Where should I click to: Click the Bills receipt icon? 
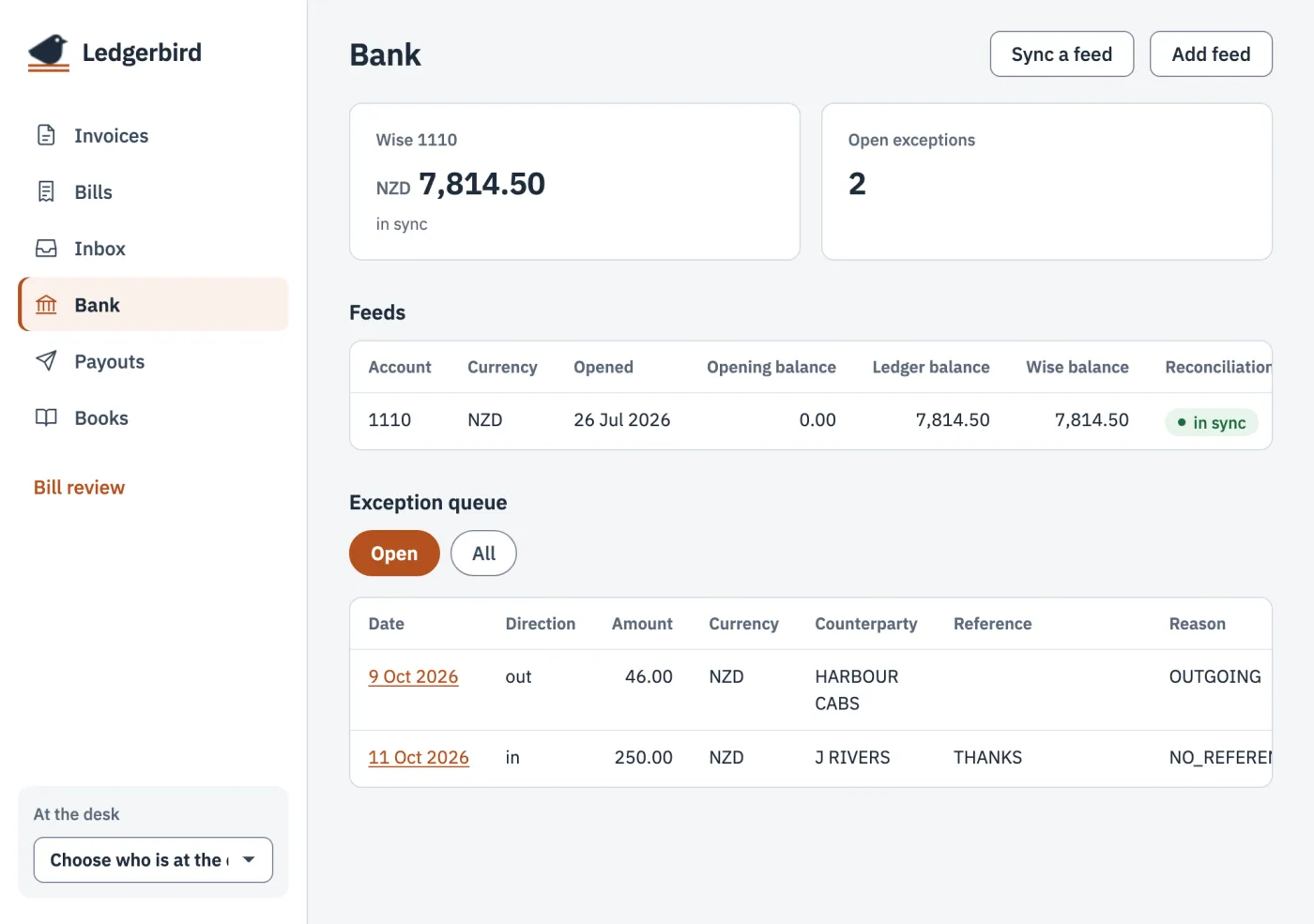46,191
